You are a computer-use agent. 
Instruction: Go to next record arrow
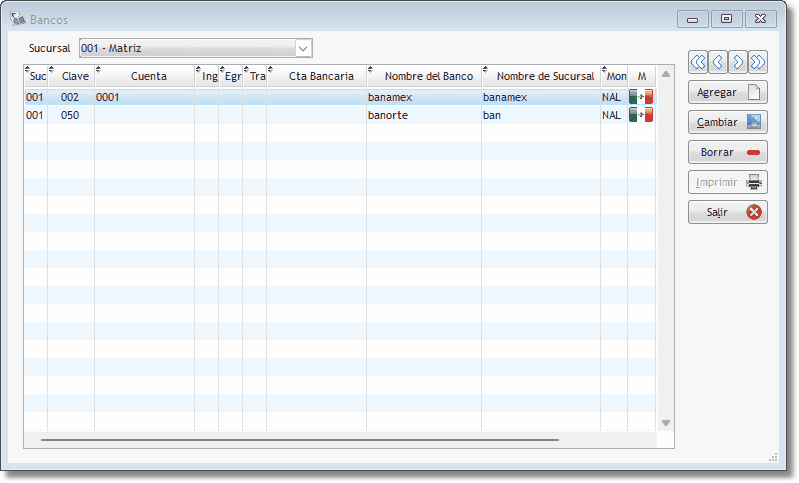tap(738, 62)
